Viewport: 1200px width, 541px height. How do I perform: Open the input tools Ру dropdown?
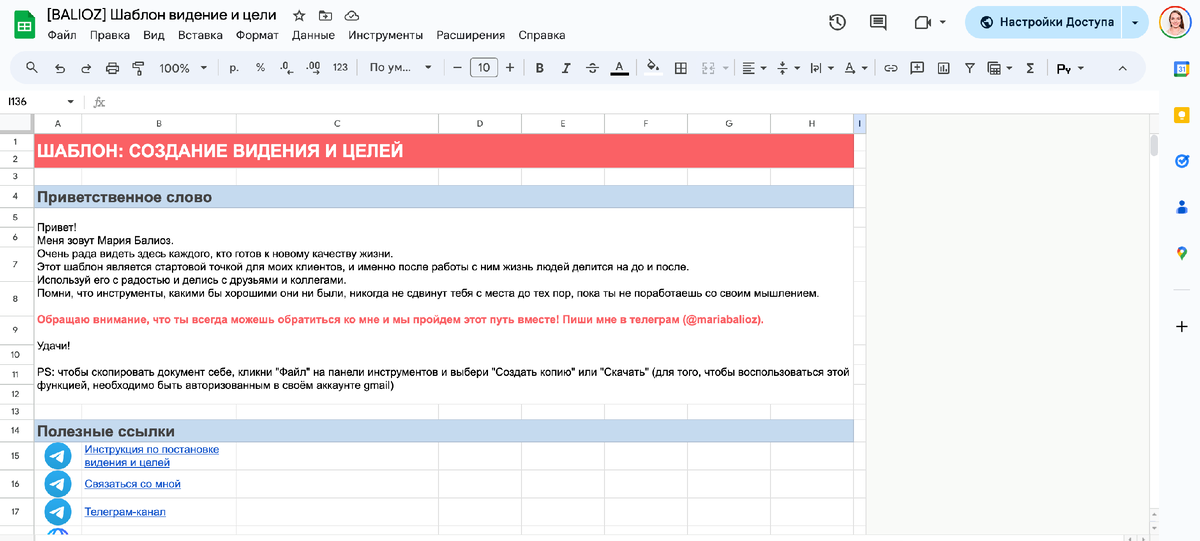[1070, 68]
